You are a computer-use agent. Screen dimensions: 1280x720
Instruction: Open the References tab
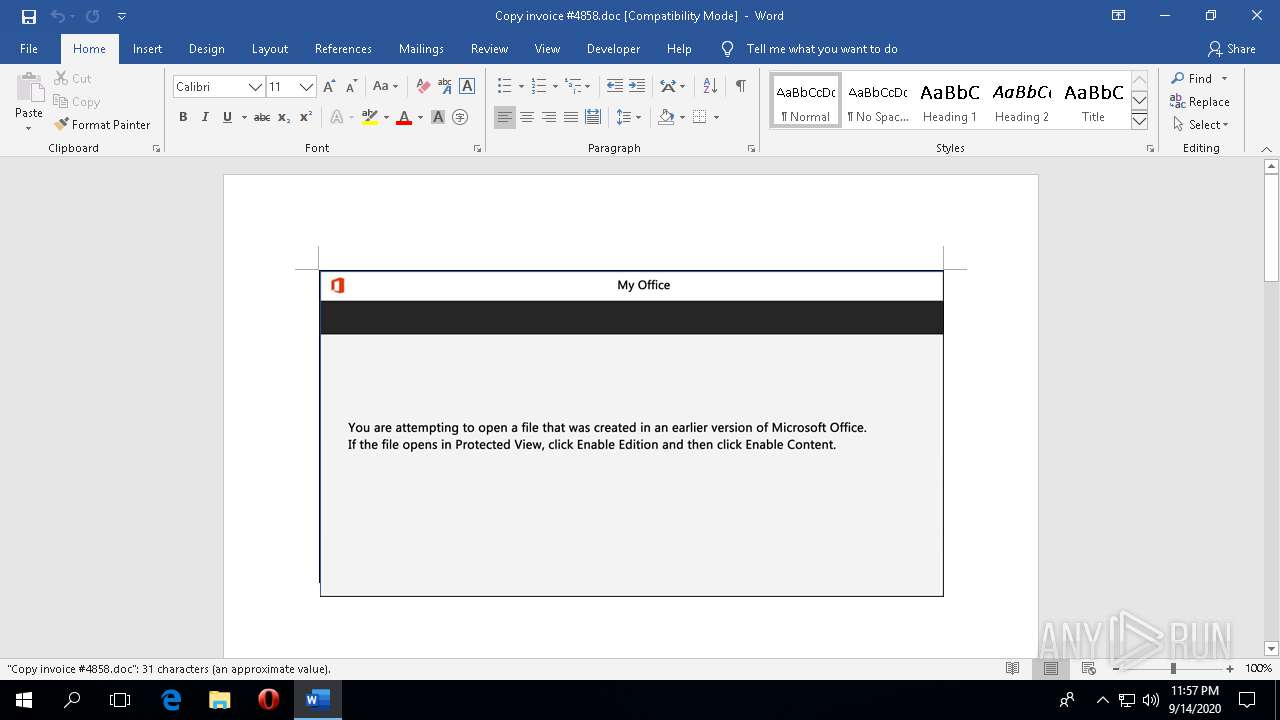click(x=343, y=49)
